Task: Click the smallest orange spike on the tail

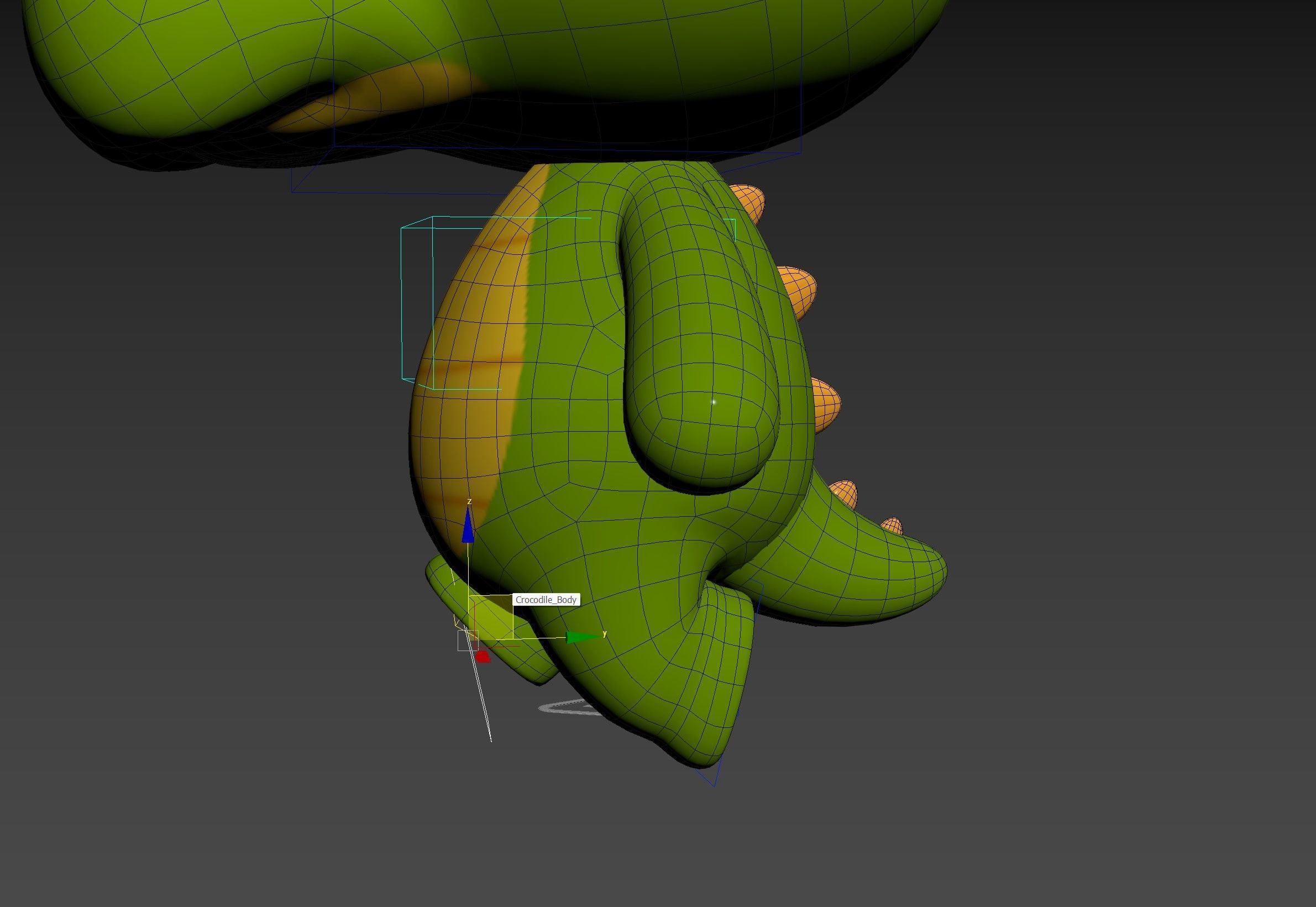Action: [892, 526]
